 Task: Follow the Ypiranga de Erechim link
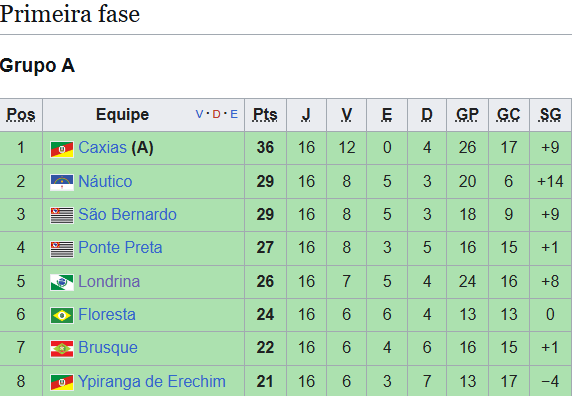[152, 381]
